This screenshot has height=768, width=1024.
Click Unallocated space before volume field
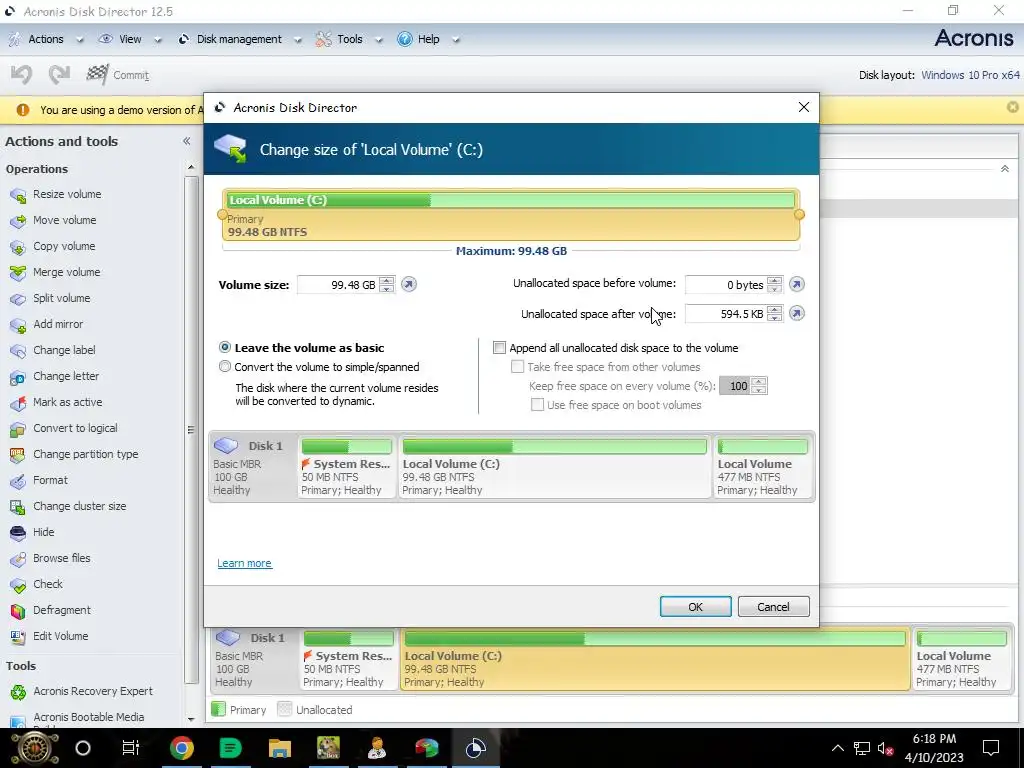(726, 285)
